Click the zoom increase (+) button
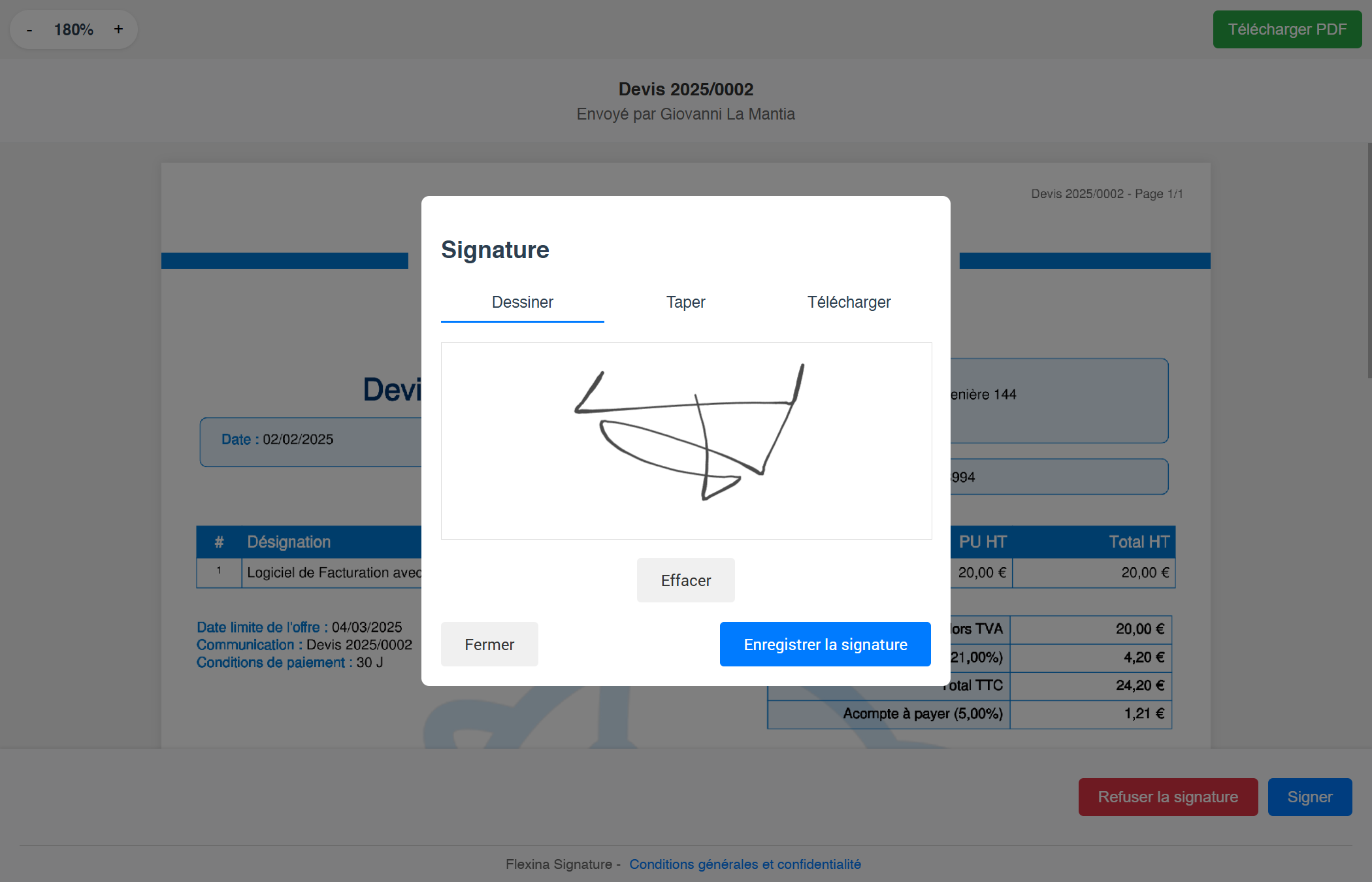The height and width of the screenshot is (882, 1372). click(118, 29)
